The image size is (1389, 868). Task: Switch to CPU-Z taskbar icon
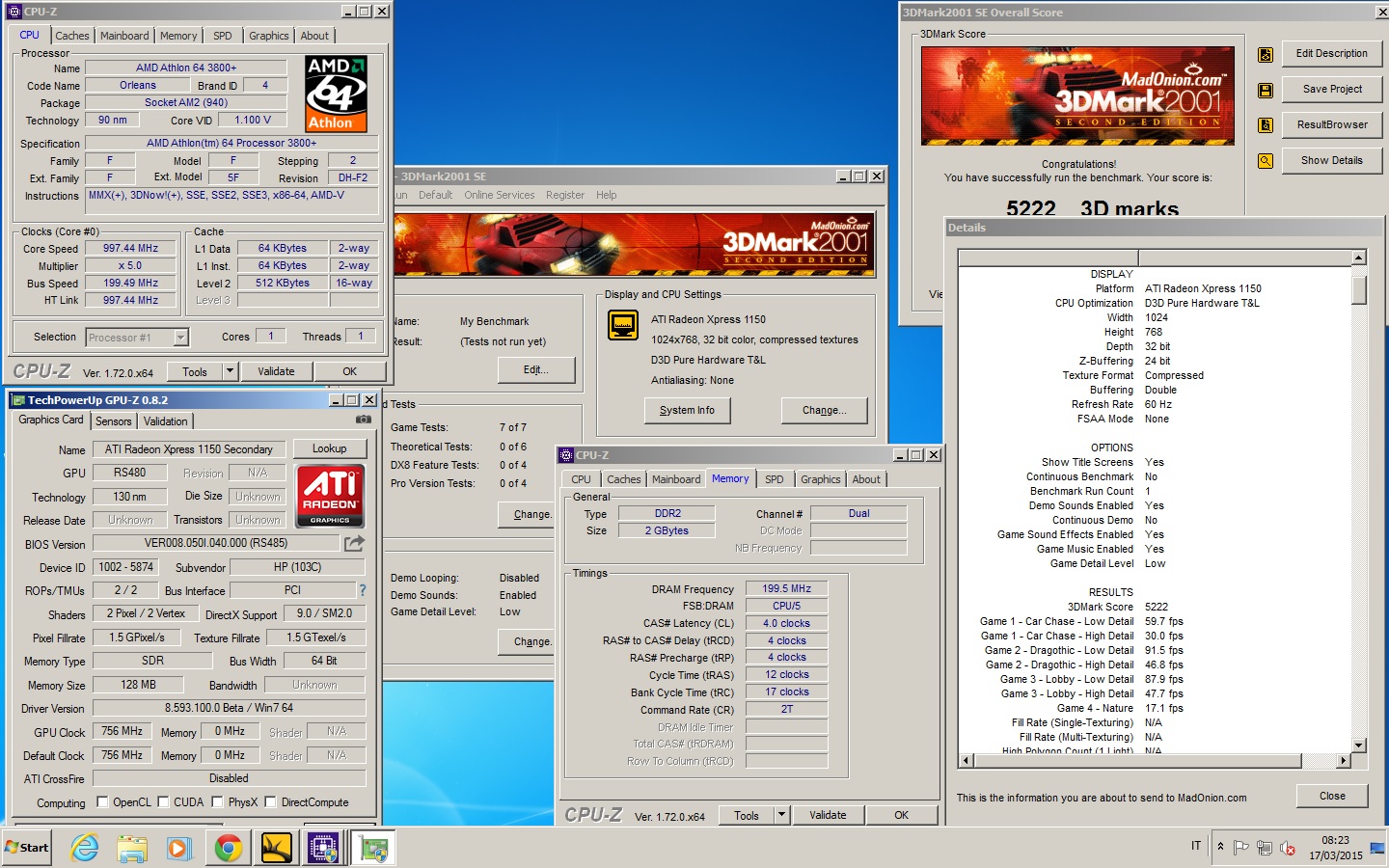[x=323, y=848]
